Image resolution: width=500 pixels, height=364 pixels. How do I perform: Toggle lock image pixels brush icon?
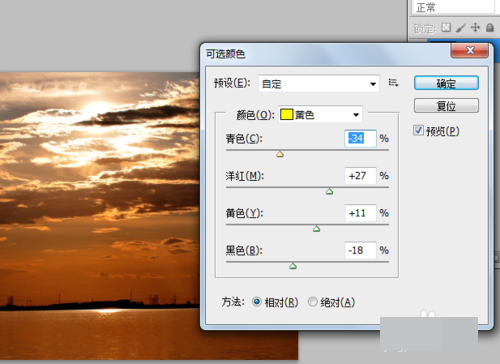[461, 27]
